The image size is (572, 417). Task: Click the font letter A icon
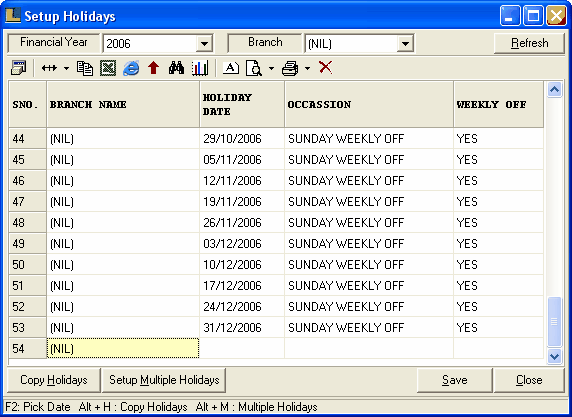click(x=231, y=68)
